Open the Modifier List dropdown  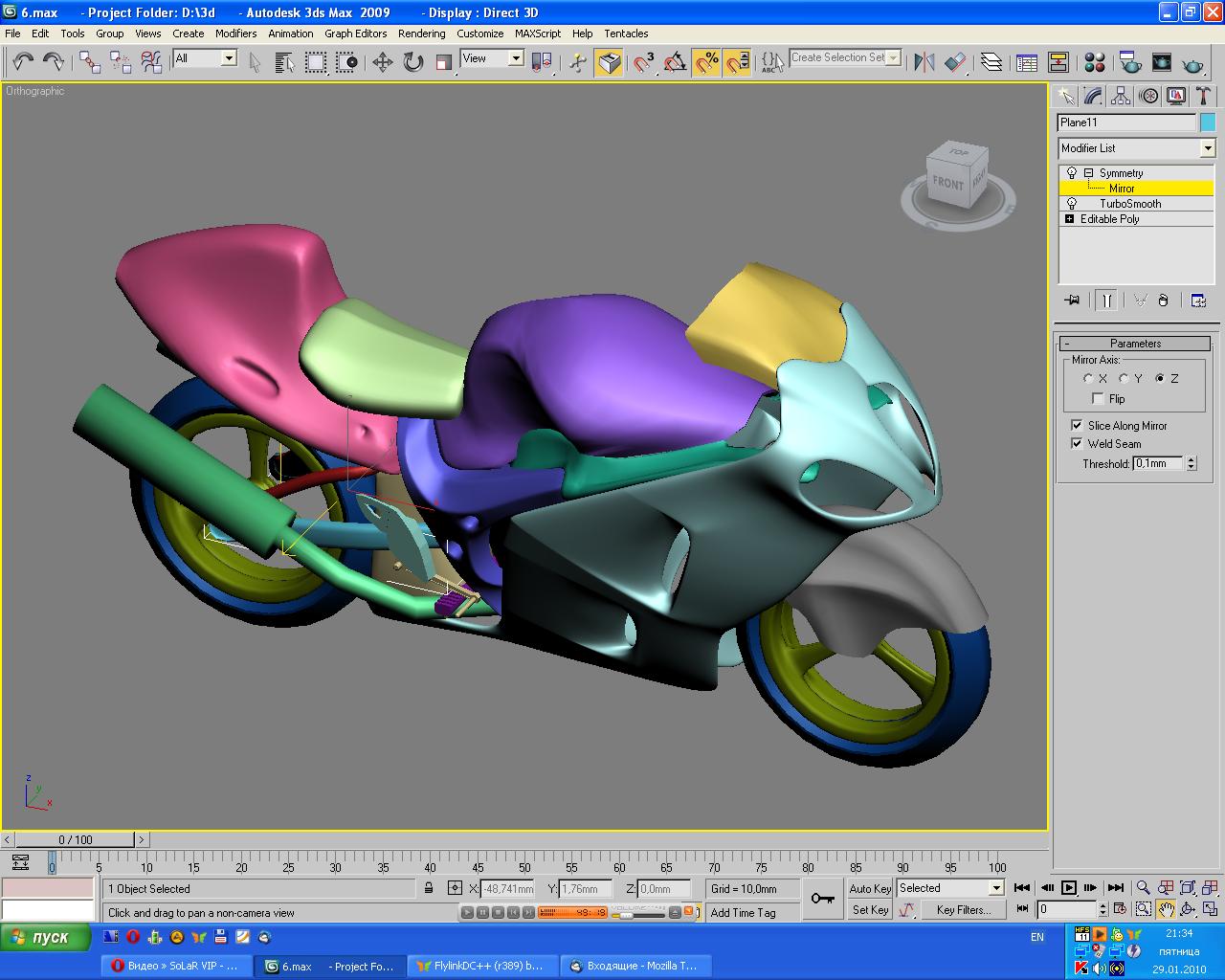(x=1207, y=148)
